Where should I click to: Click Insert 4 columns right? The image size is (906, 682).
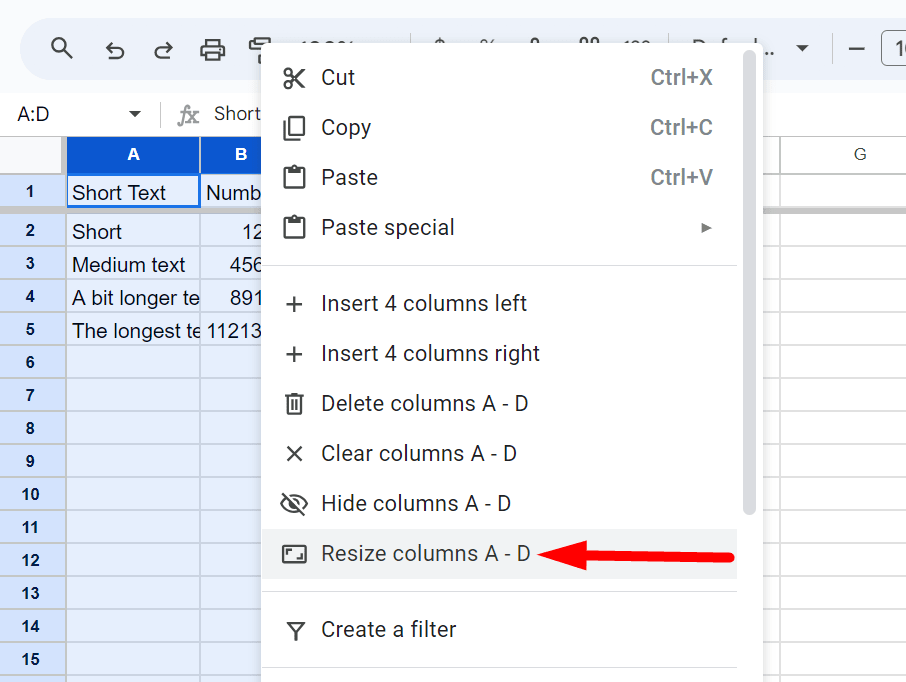pos(430,353)
